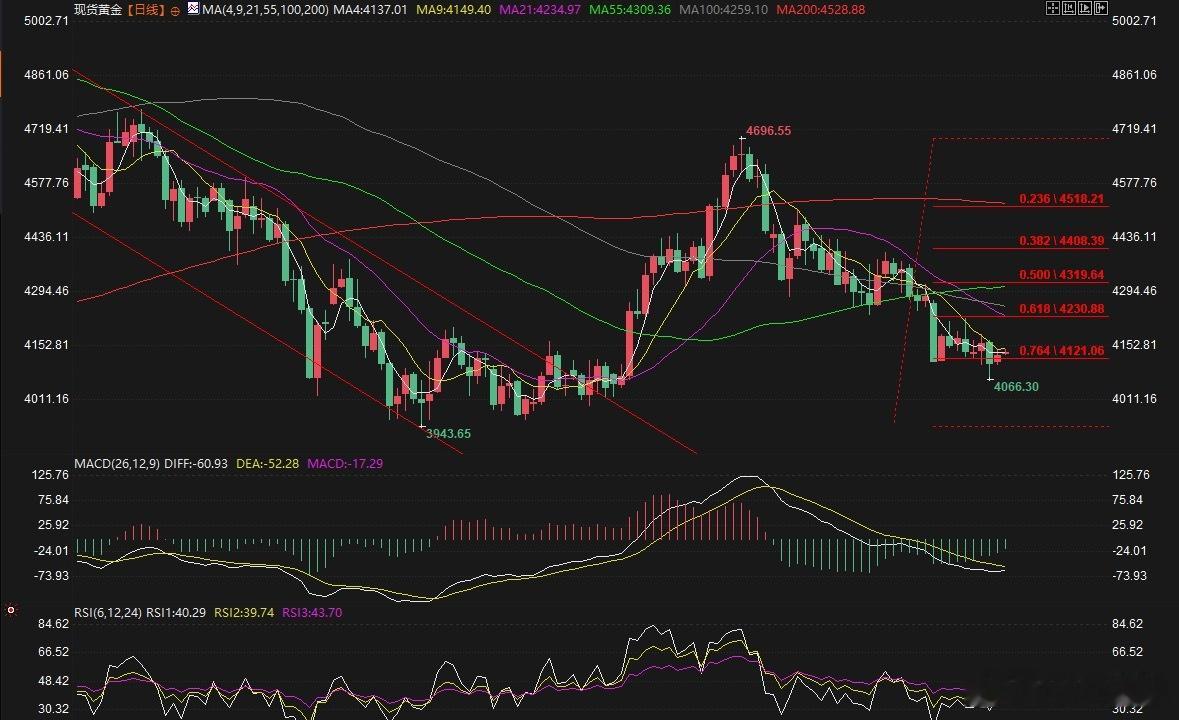Click the 4861.06 label on the left price axis
Viewport: 1179px width, 720px height.
47,75
